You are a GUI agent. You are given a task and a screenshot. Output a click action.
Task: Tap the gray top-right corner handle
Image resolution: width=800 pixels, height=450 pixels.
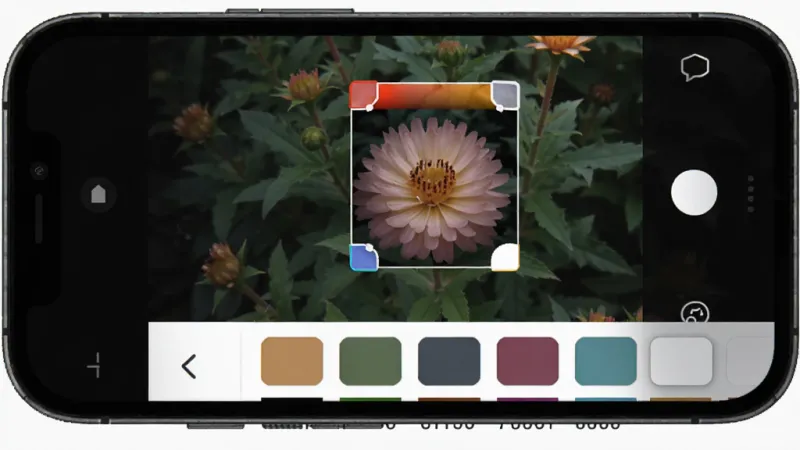tap(505, 95)
